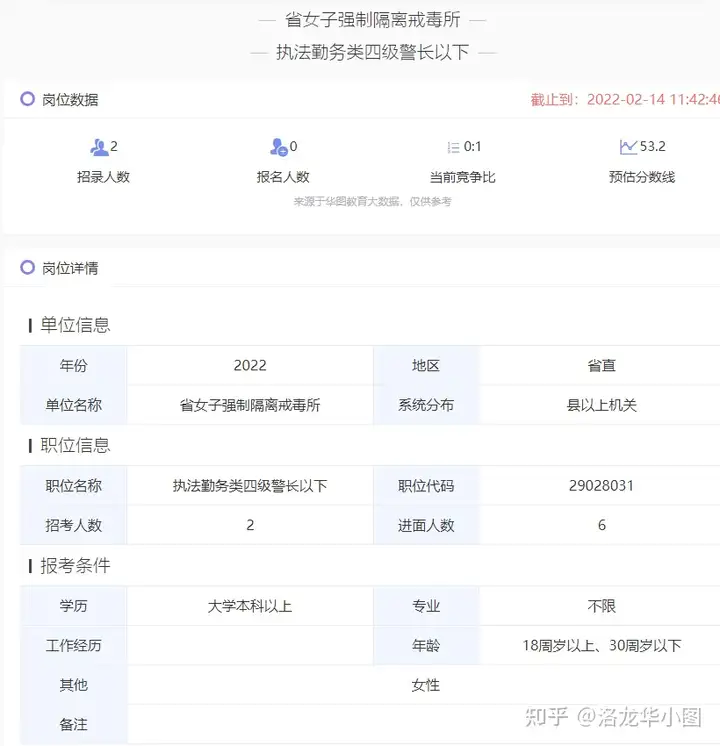This screenshot has width=720, height=746.
Task: Click the 招考人数 value 2
Action: pyautogui.click(x=250, y=525)
